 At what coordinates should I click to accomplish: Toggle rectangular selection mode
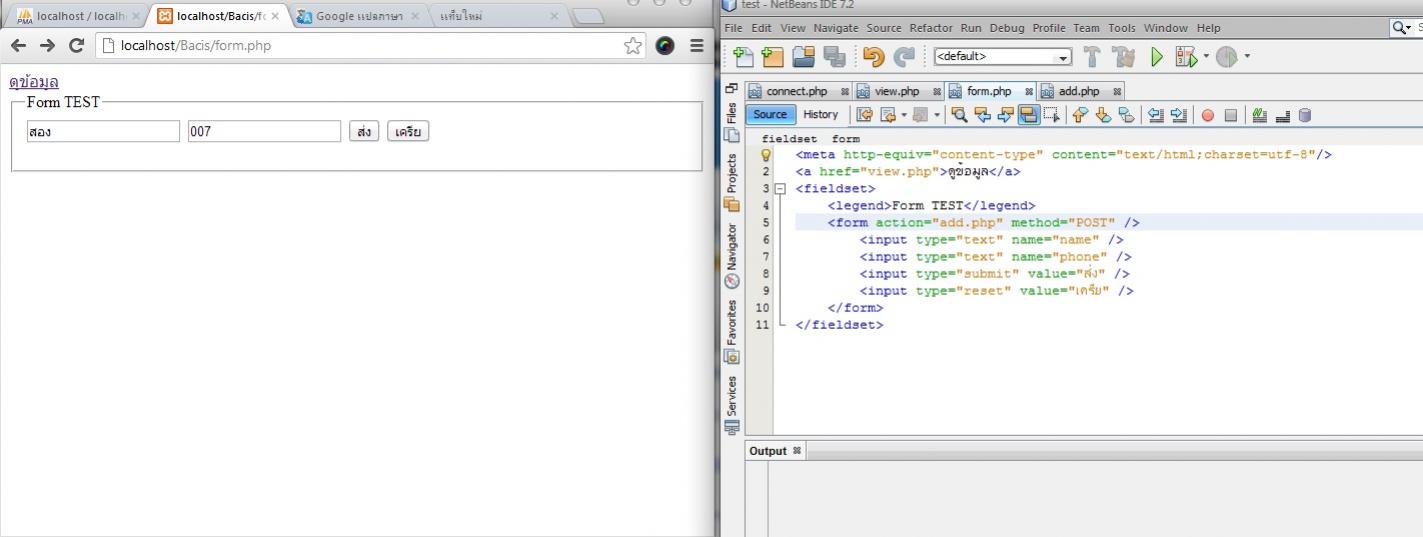(x=1052, y=115)
